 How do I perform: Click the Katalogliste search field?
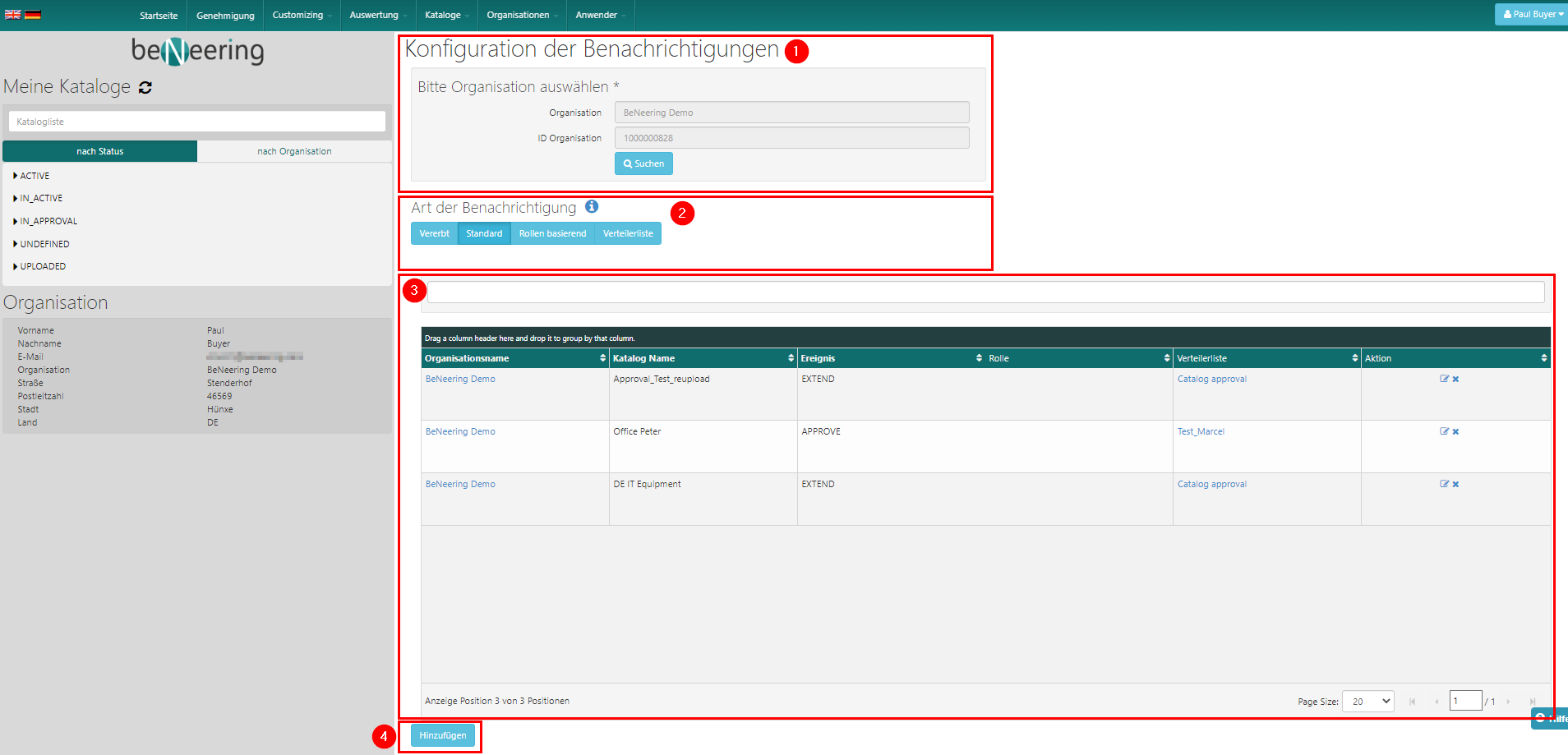(196, 122)
